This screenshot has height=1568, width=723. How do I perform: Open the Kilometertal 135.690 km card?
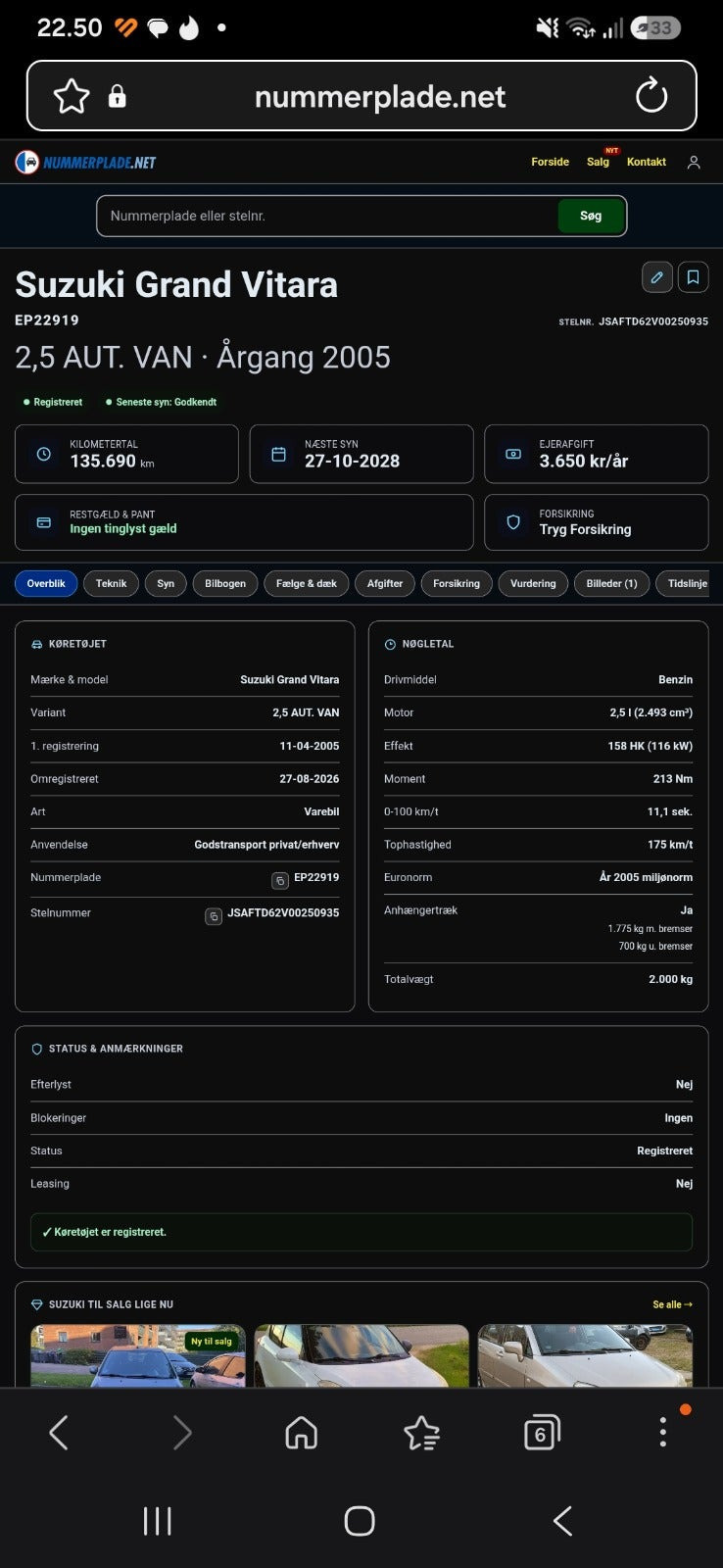coord(126,454)
